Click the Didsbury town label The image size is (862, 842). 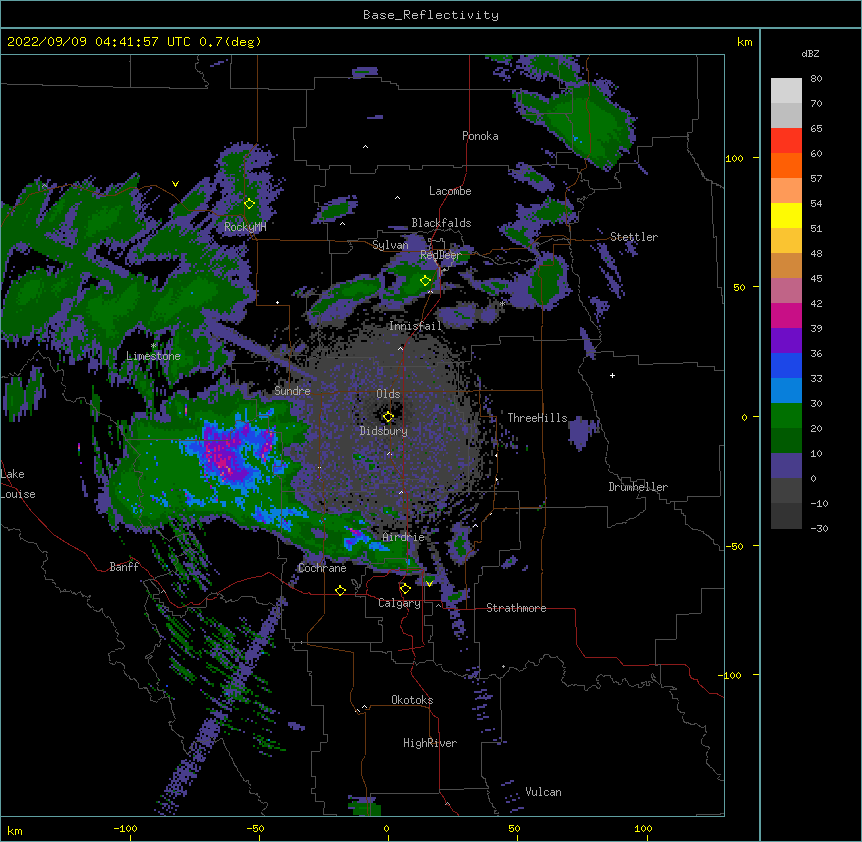(x=384, y=431)
